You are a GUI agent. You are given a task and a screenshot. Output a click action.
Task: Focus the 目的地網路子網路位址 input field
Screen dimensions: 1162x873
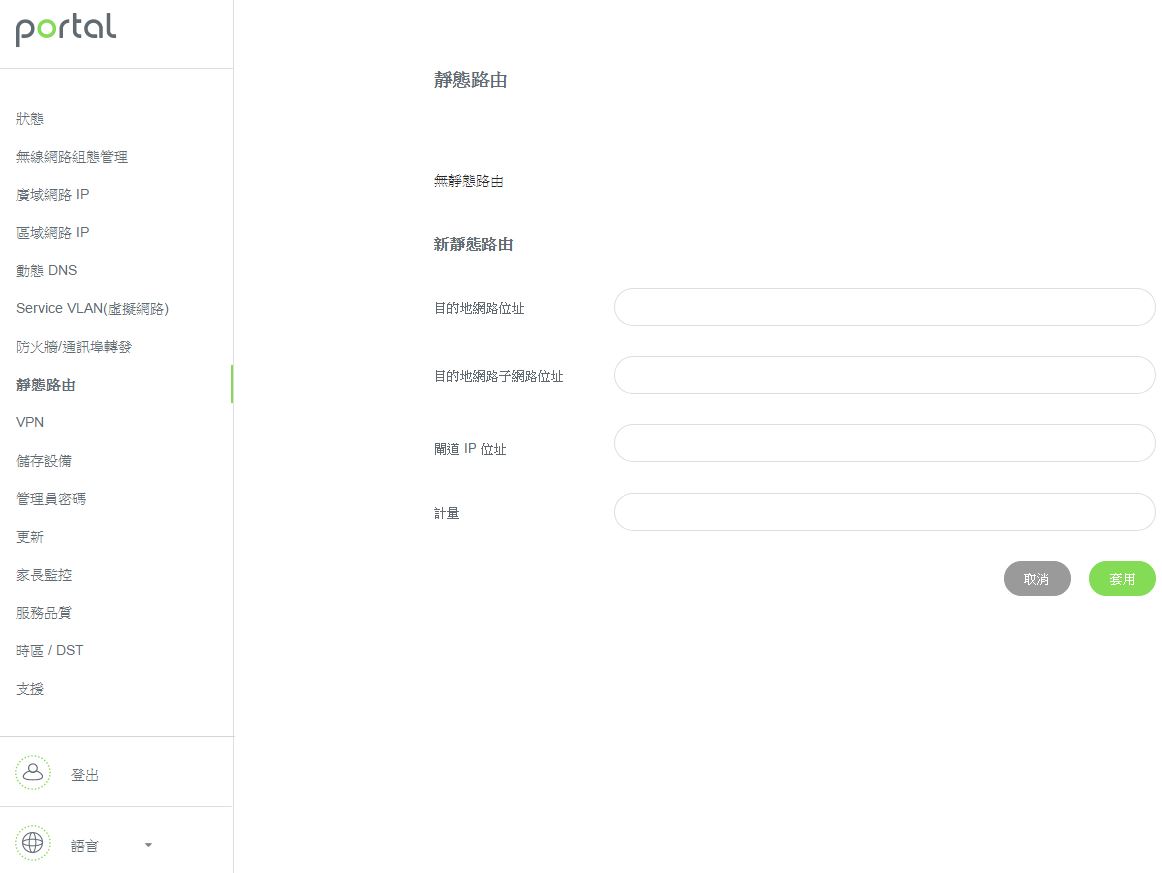coord(885,375)
